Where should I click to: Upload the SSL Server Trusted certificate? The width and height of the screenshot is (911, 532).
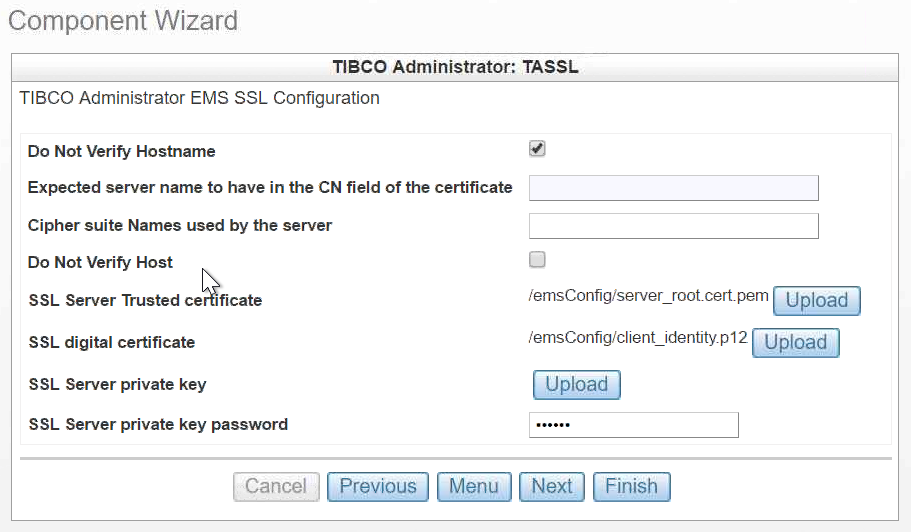816,300
